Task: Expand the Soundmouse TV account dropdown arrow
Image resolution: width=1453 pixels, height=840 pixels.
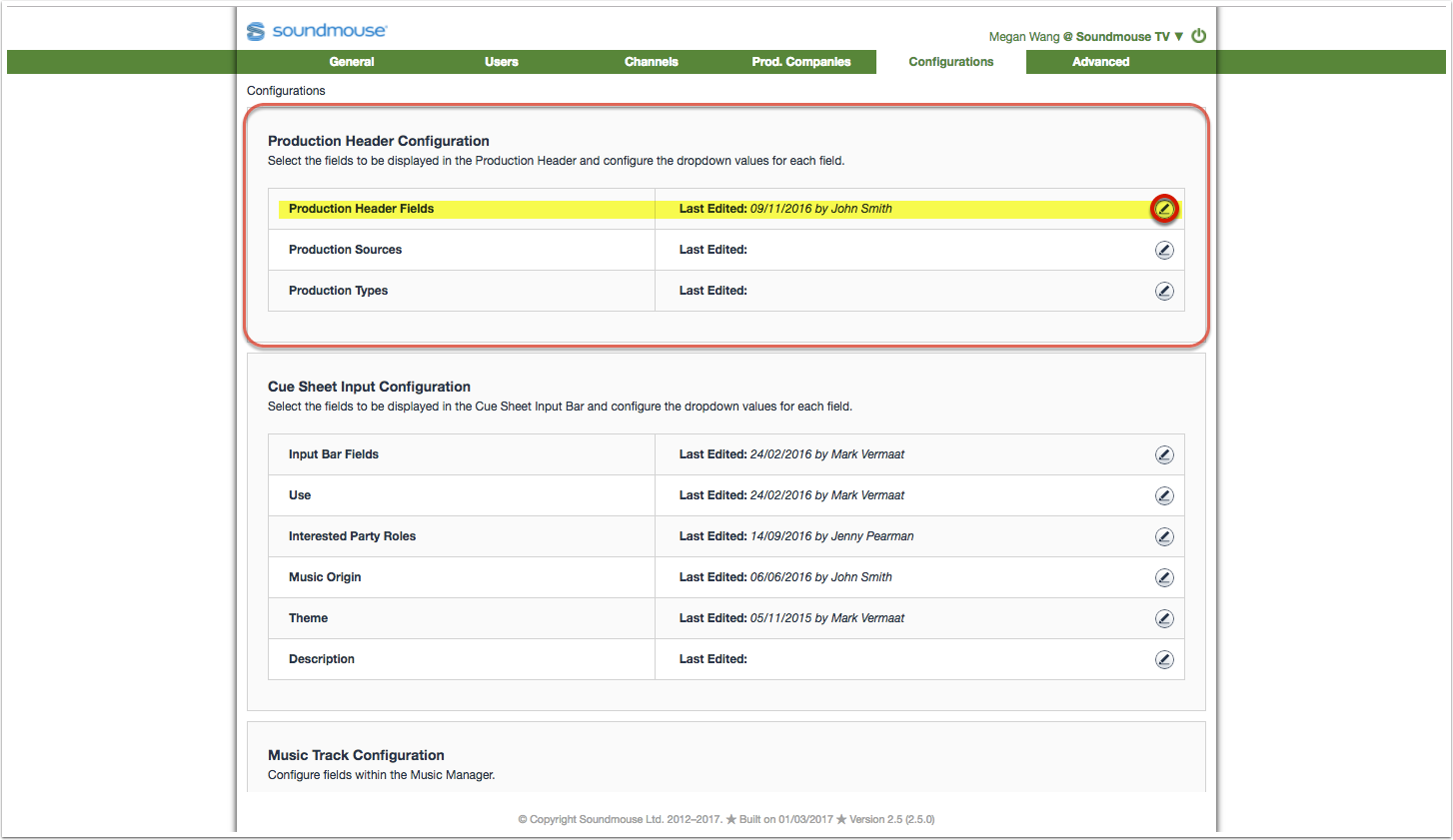Action: pyautogui.click(x=1179, y=36)
